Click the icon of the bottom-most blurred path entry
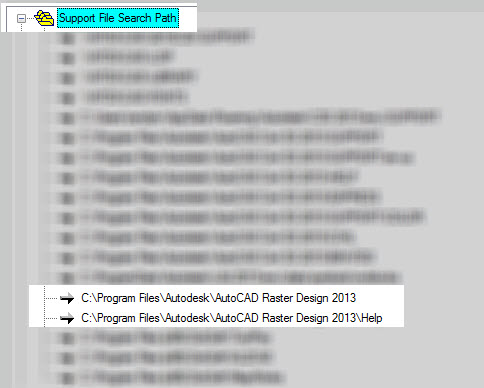This screenshot has height=388, width=484. [68, 378]
